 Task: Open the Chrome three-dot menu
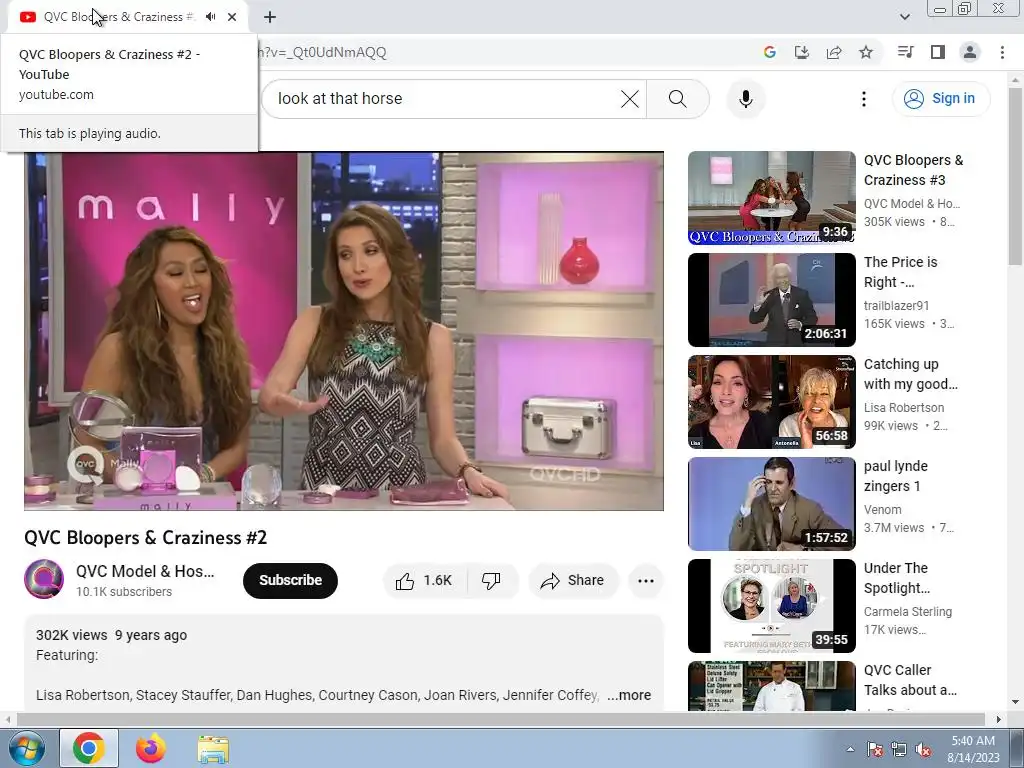point(1002,52)
